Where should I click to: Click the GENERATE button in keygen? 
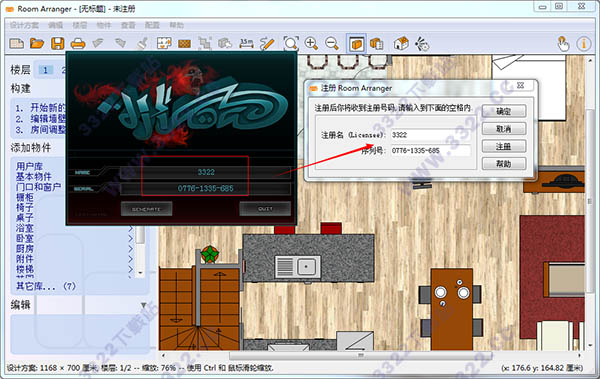pyautogui.click(x=147, y=209)
